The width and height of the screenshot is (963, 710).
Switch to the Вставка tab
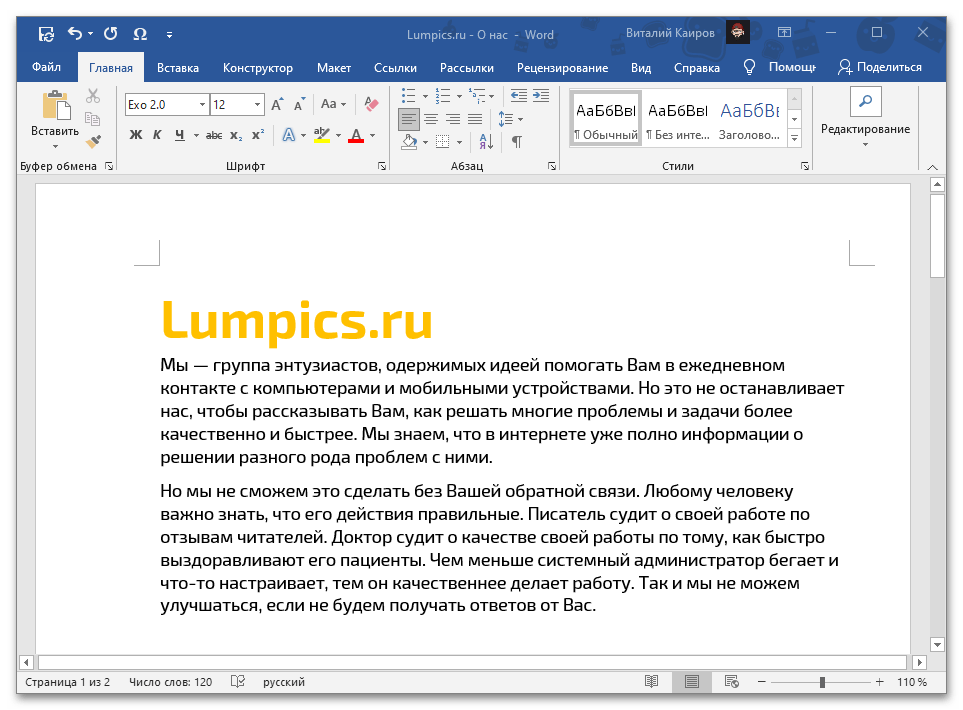pos(177,68)
